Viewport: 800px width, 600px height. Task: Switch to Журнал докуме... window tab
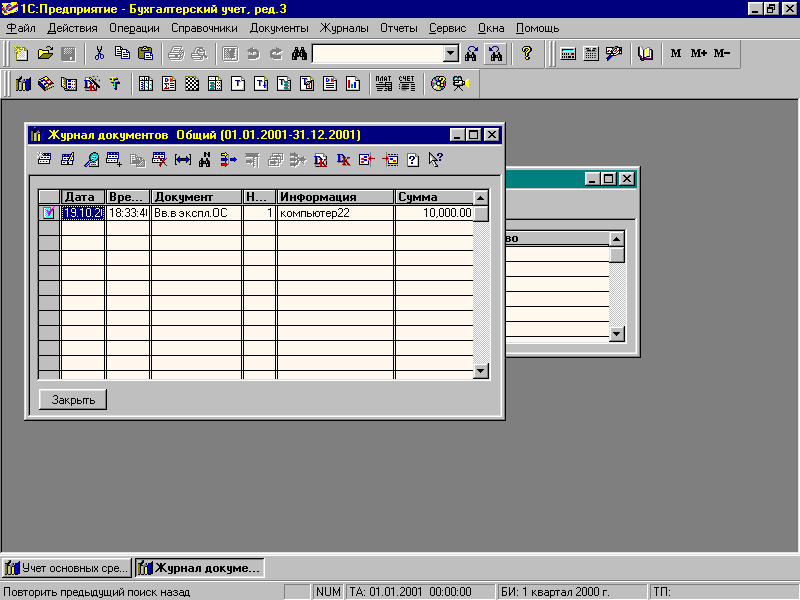point(199,568)
